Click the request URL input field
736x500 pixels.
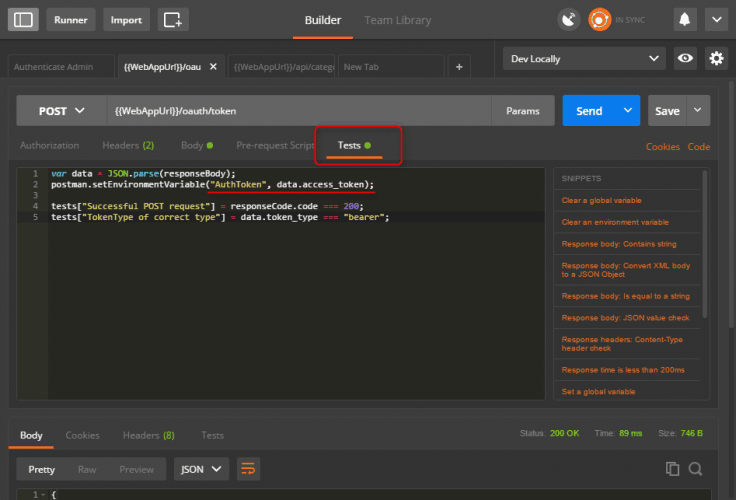coord(300,111)
